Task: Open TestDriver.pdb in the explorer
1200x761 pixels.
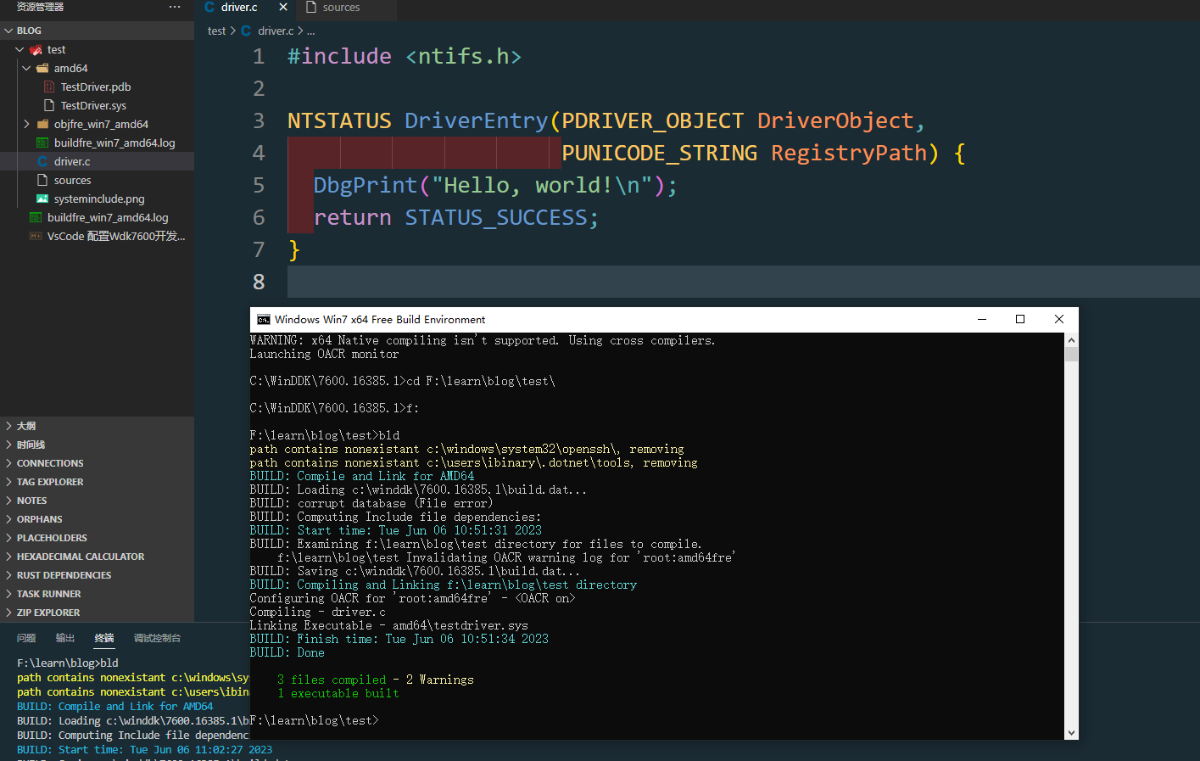Action: (x=95, y=87)
